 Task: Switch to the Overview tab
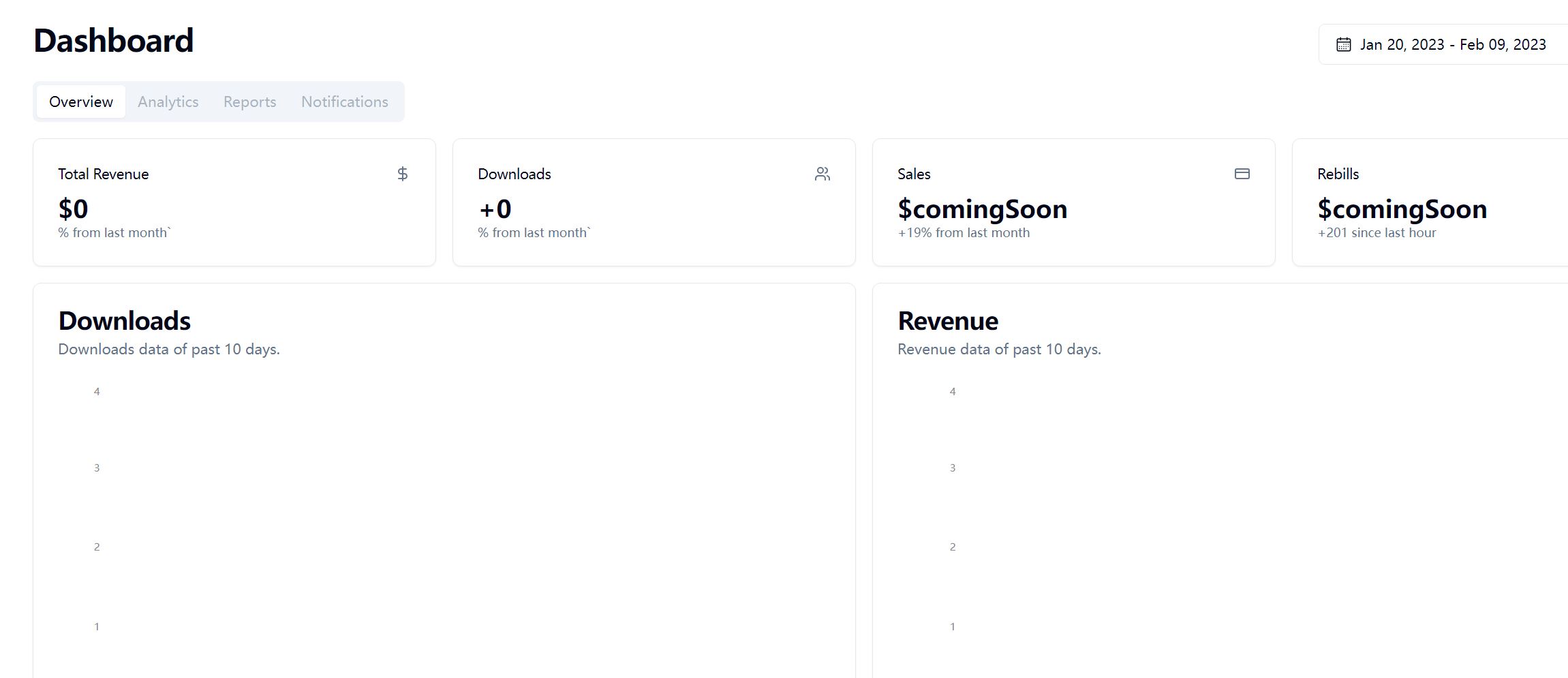[81, 102]
